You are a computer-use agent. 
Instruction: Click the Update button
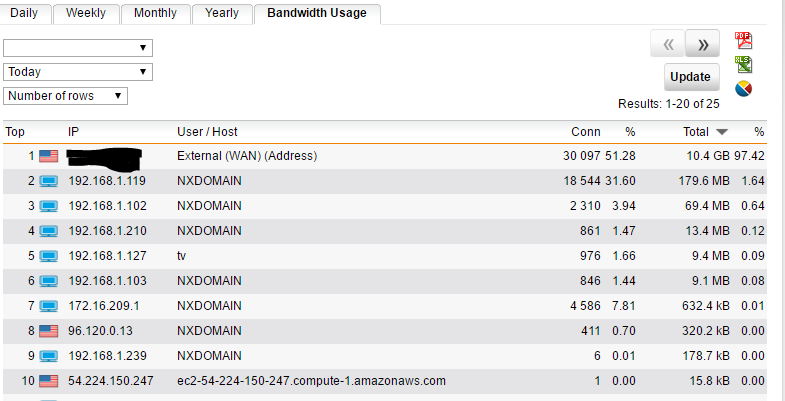point(691,77)
